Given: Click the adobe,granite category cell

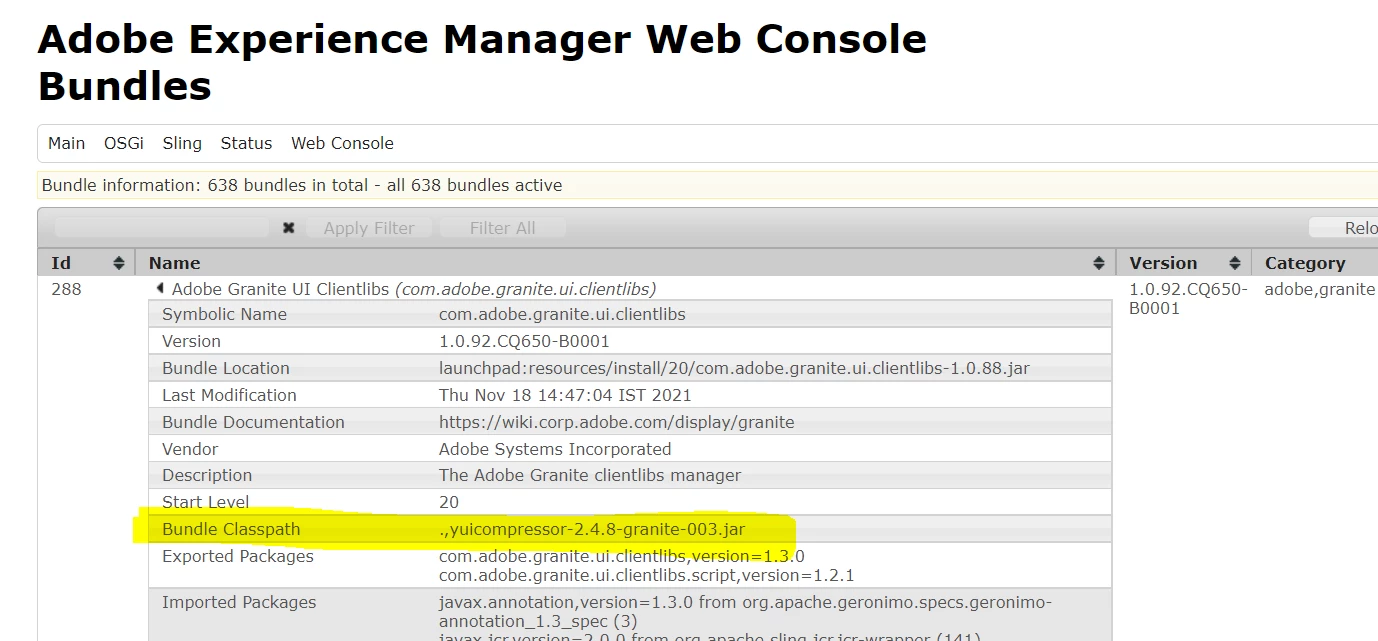Looking at the screenshot, I should (x=1320, y=289).
